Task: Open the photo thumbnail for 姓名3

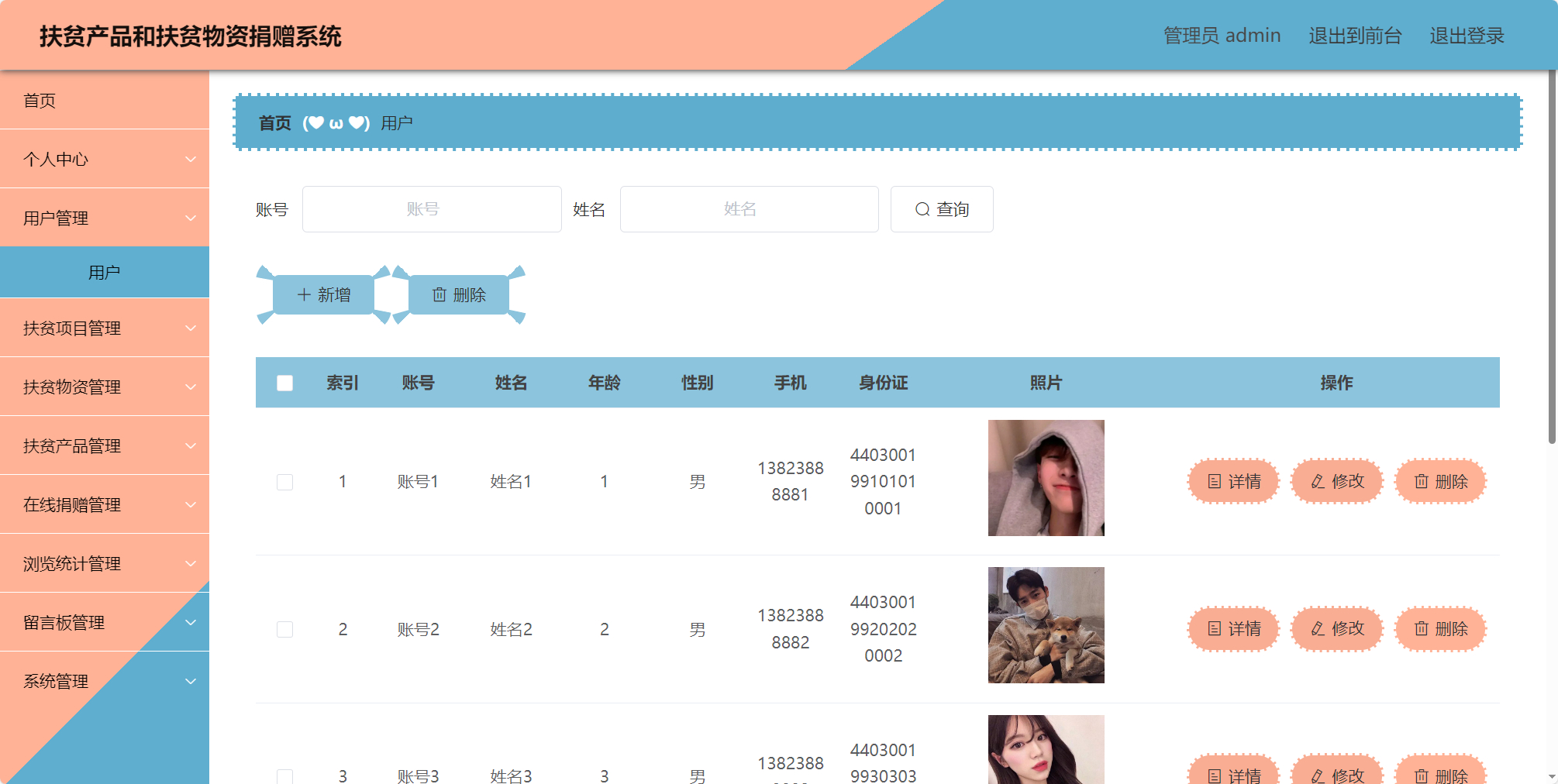Action: pos(1046,749)
